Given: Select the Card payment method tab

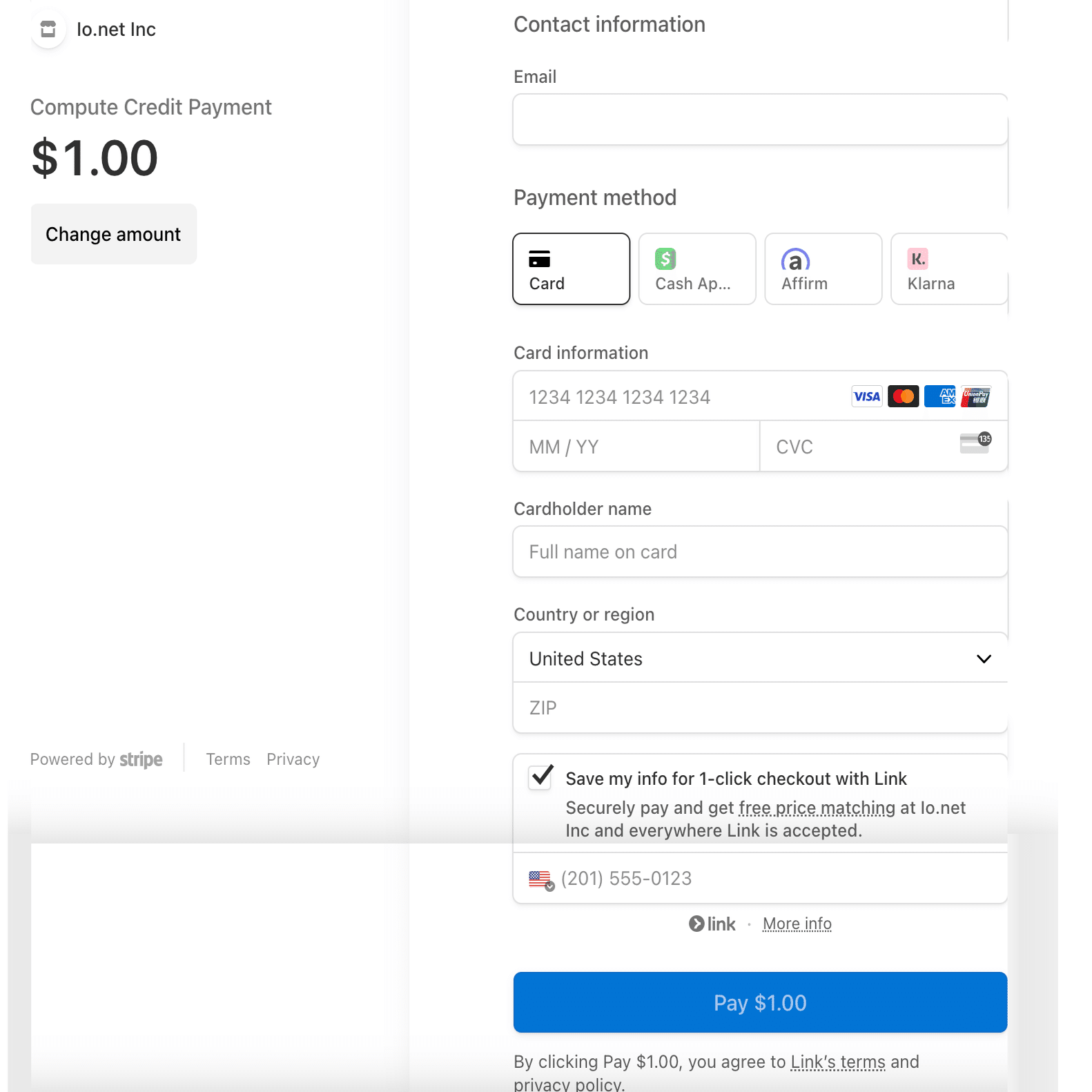Looking at the screenshot, I should [571, 269].
